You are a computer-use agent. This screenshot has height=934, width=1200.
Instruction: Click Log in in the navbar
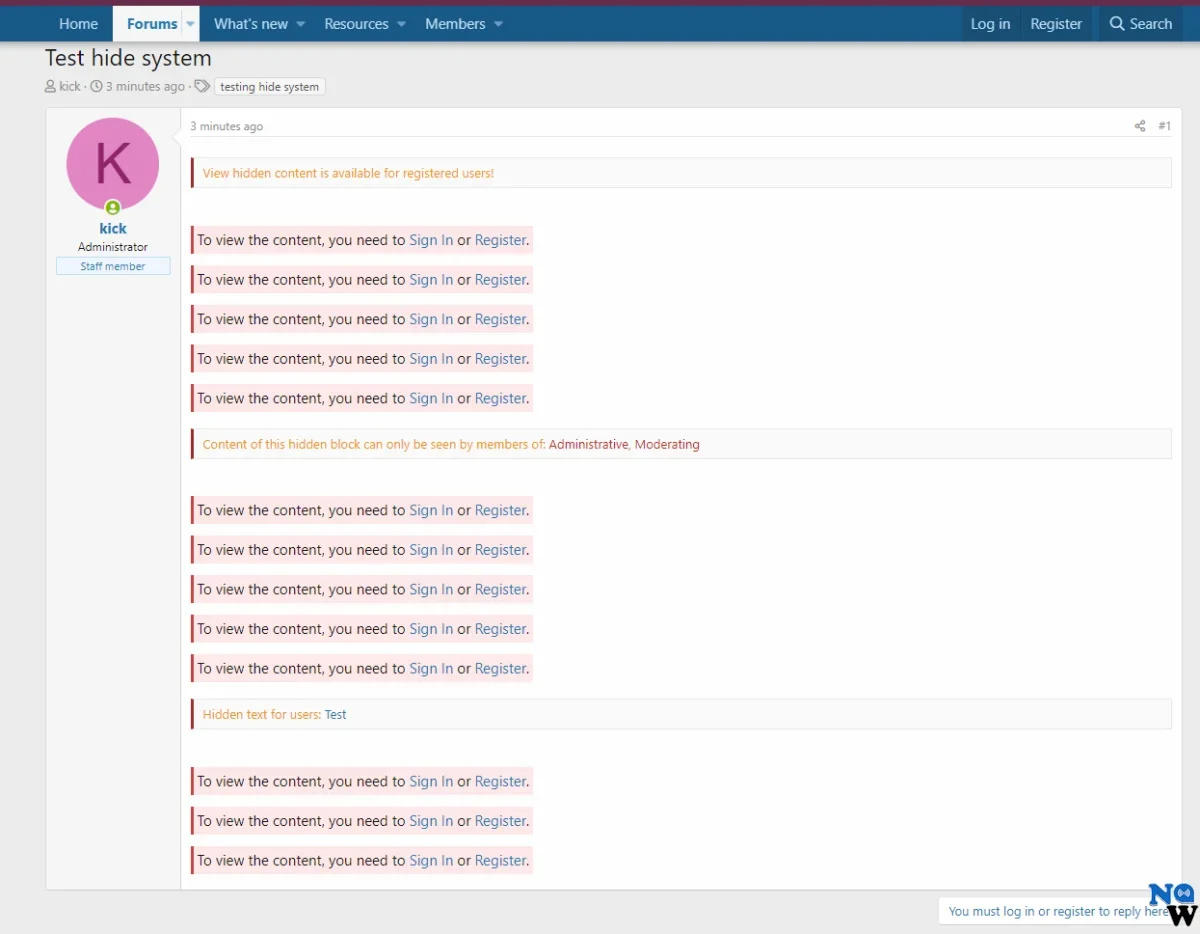point(990,24)
